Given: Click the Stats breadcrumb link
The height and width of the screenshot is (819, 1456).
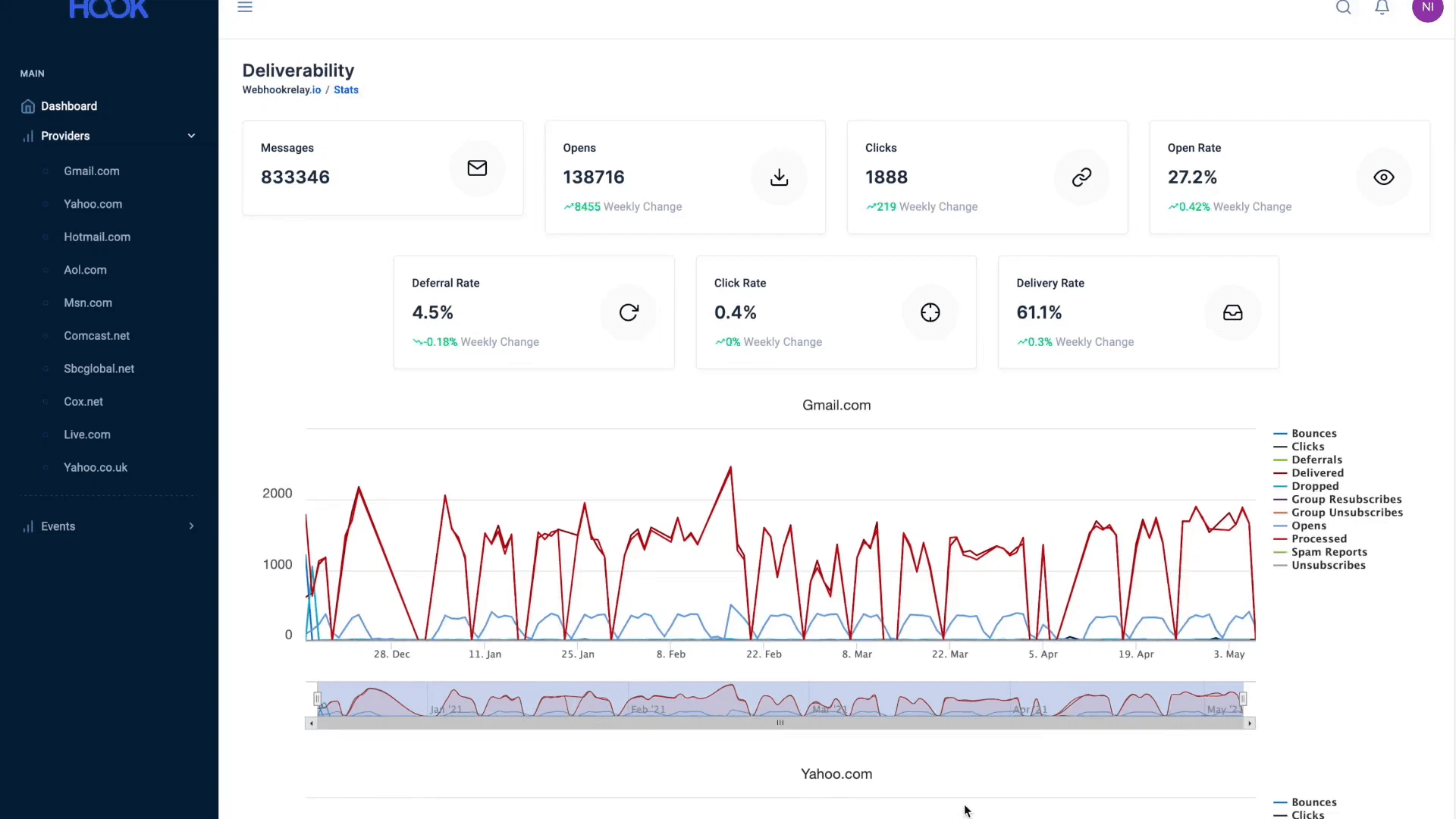Looking at the screenshot, I should [346, 89].
